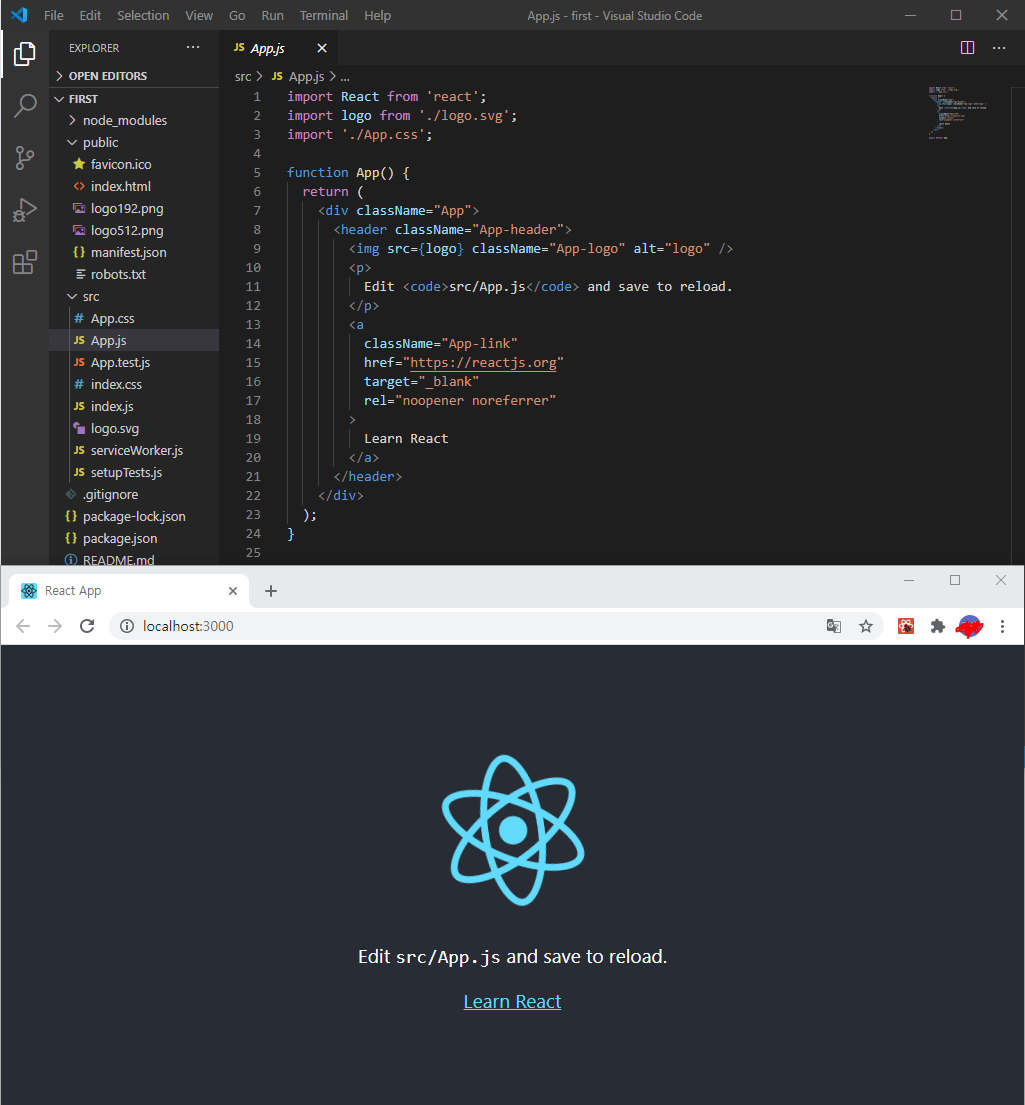Open the Chrome extensions puzzle menu

pos(938,626)
